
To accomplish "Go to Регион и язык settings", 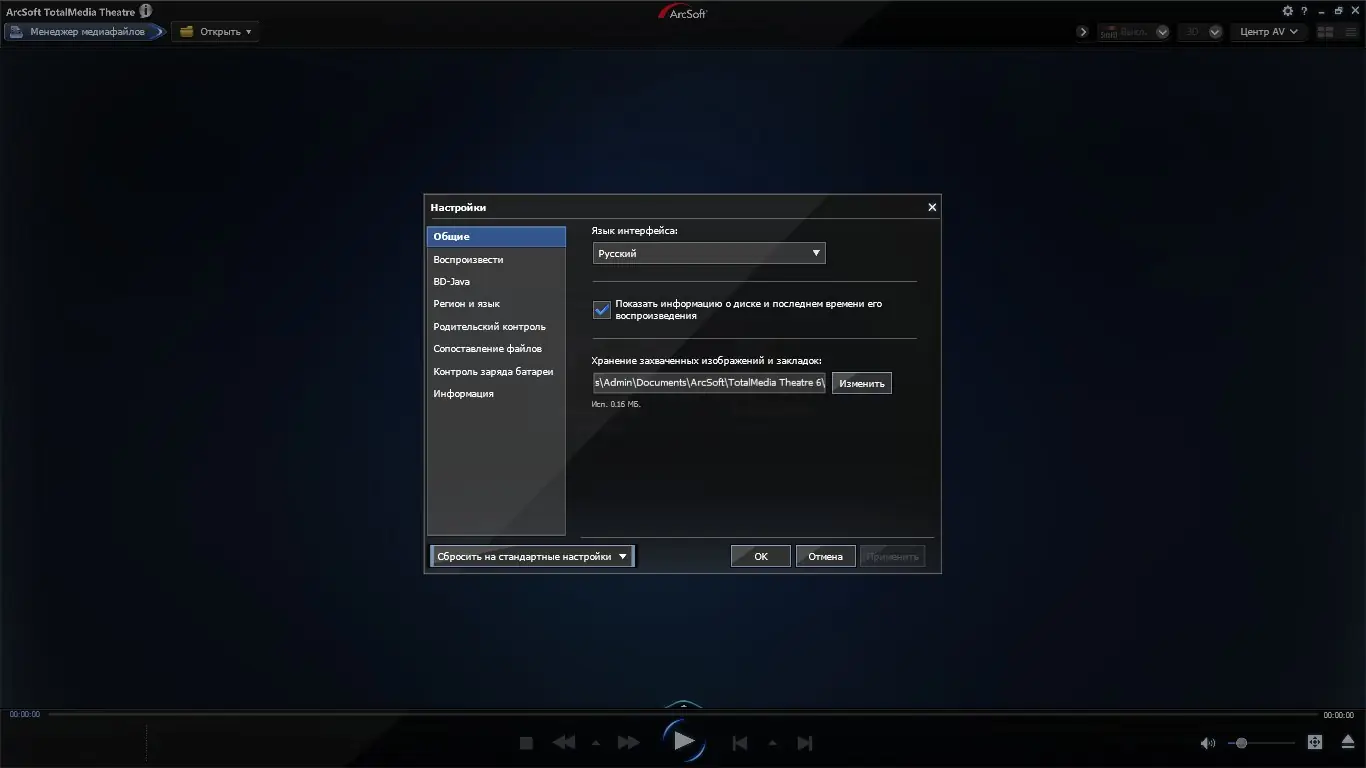I will click(x=496, y=304).
